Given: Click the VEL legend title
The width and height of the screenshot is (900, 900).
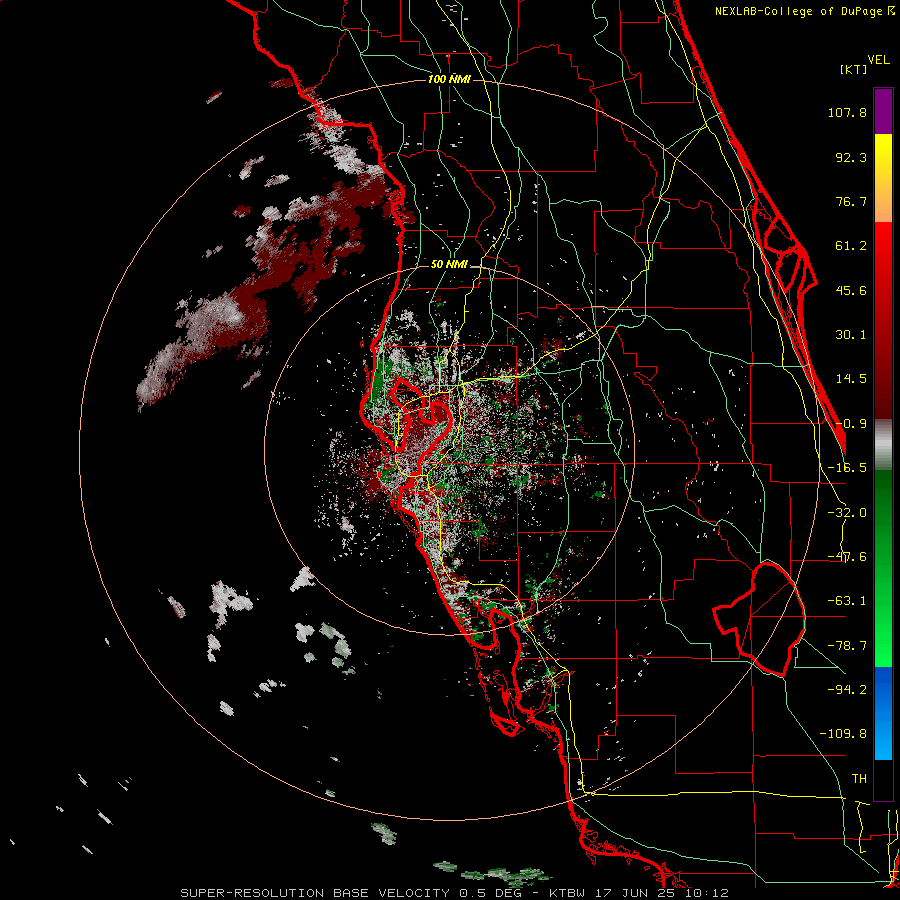Looking at the screenshot, I should click(878, 60).
